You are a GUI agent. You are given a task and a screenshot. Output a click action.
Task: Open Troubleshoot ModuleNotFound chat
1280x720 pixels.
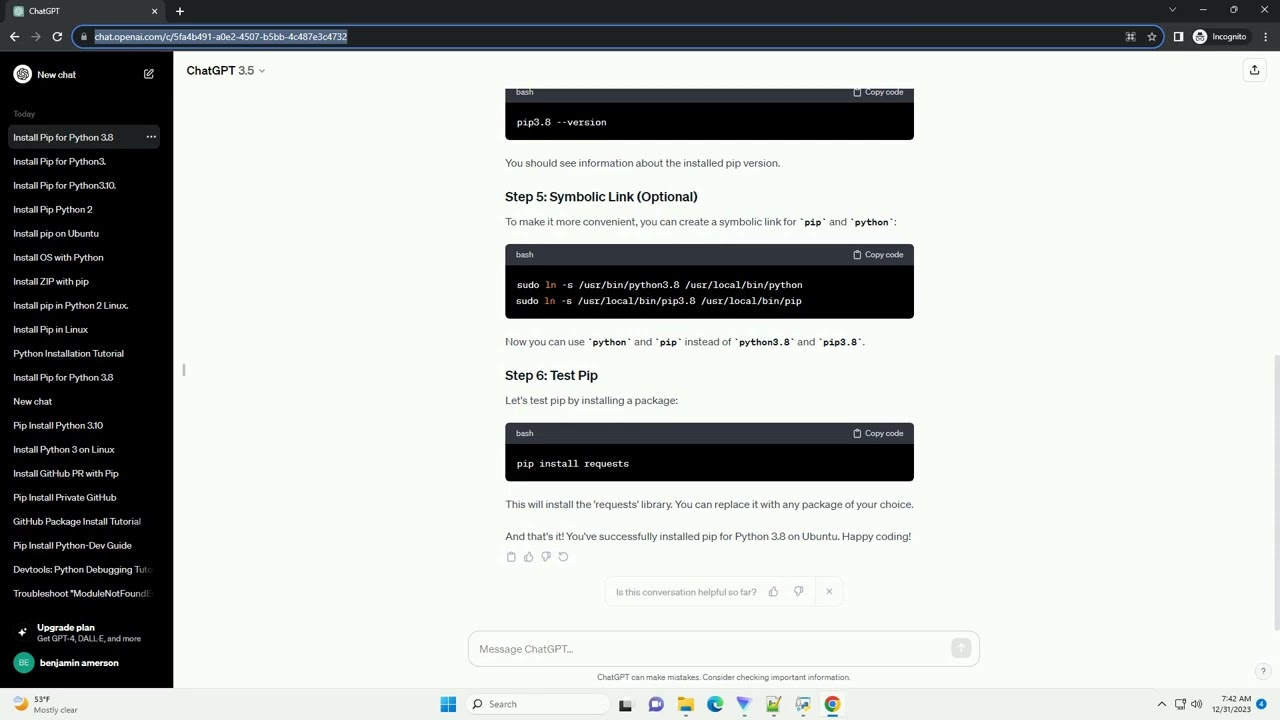pos(86,593)
